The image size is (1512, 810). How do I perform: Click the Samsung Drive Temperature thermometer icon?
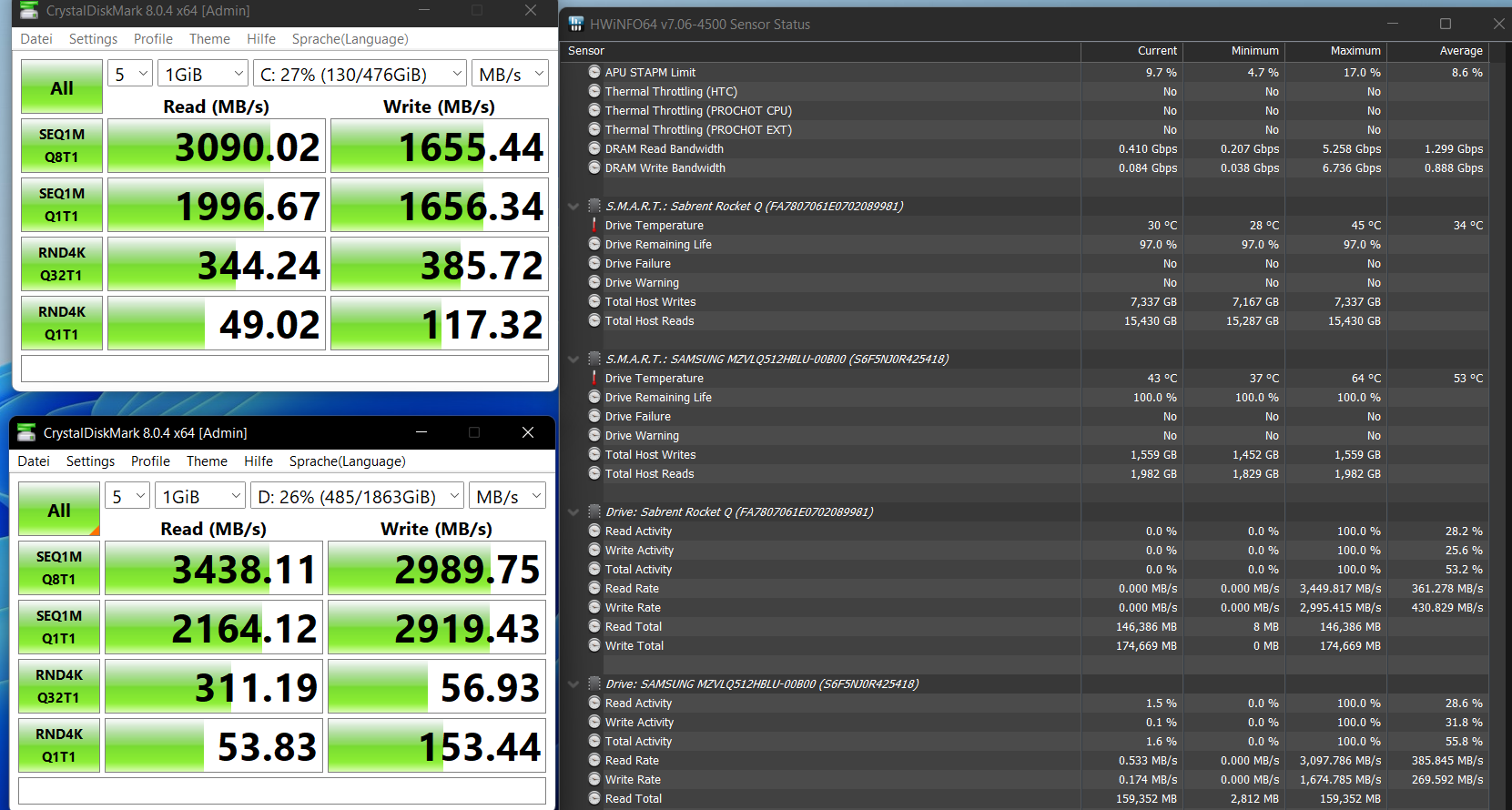coord(594,378)
